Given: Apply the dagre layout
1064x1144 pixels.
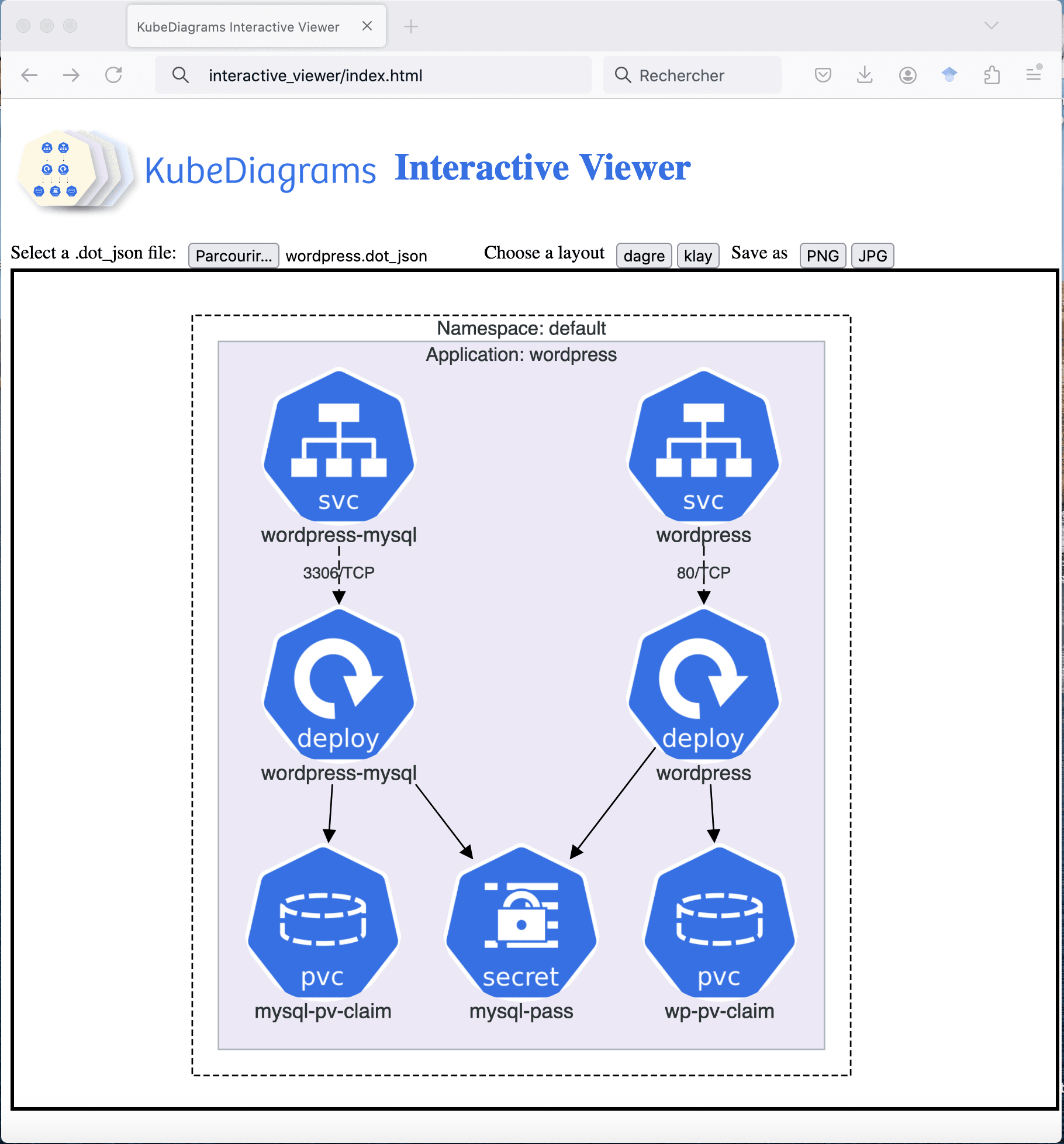Looking at the screenshot, I should (644, 255).
